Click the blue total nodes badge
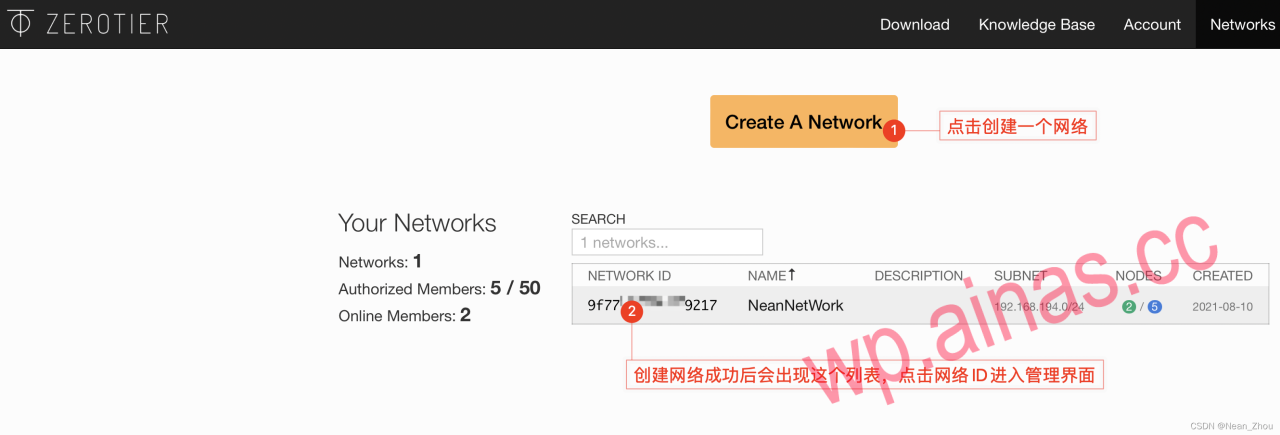This screenshot has height=435, width=1280. tap(1154, 306)
